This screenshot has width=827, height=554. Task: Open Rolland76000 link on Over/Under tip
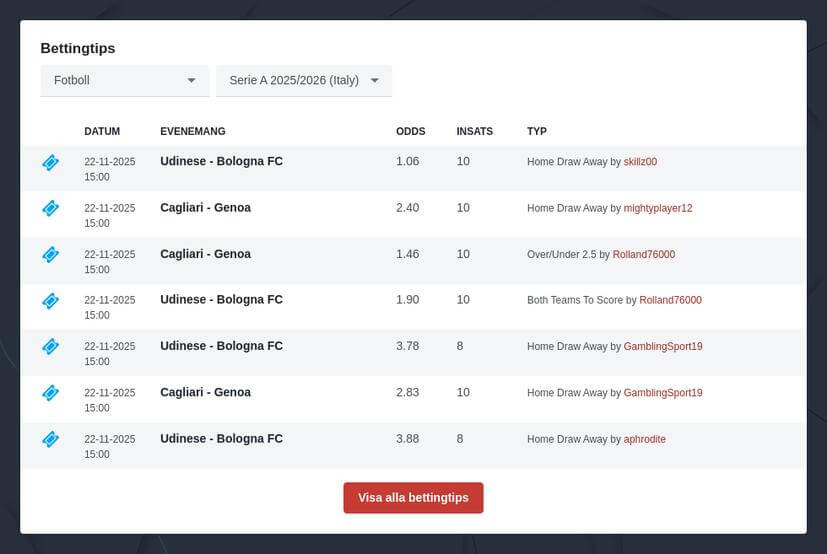click(644, 255)
